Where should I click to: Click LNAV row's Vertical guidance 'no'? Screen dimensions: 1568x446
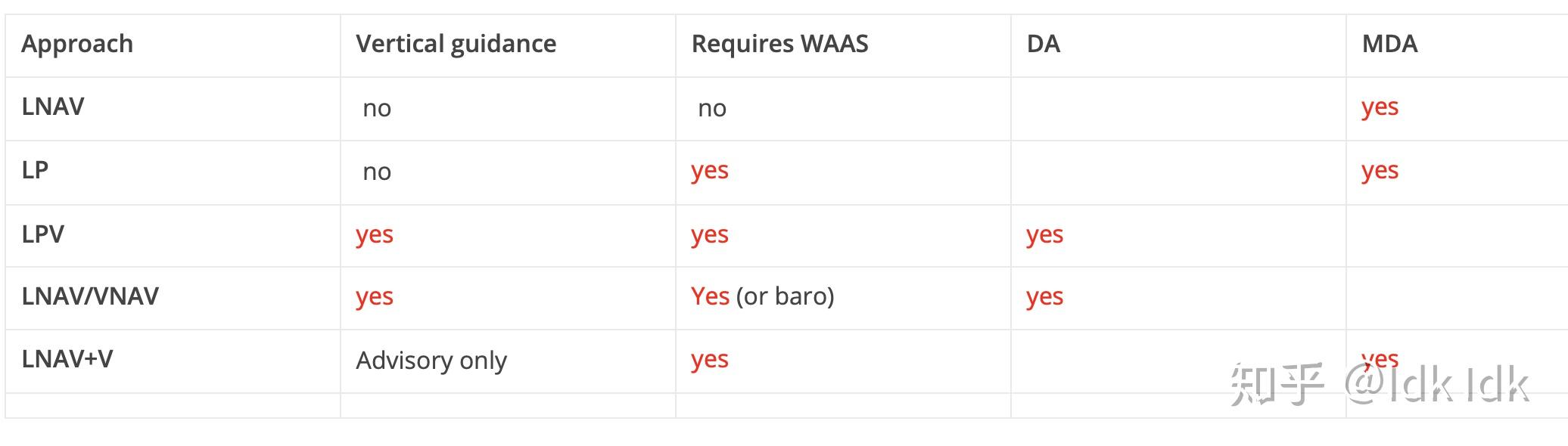click(377, 109)
